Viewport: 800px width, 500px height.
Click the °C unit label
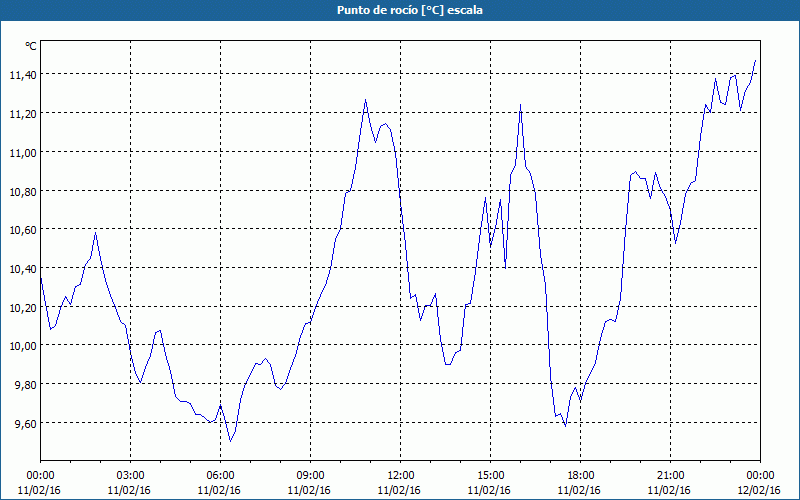pyautogui.click(x=31, y=46)
